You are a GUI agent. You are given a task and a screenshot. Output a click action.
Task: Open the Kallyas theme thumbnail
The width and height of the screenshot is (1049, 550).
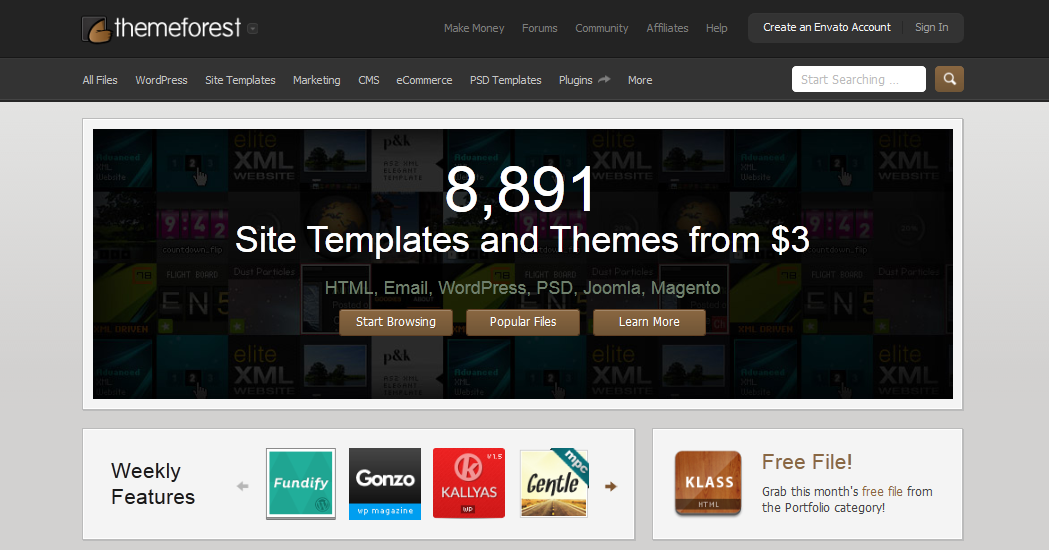(x=469, y=483)
